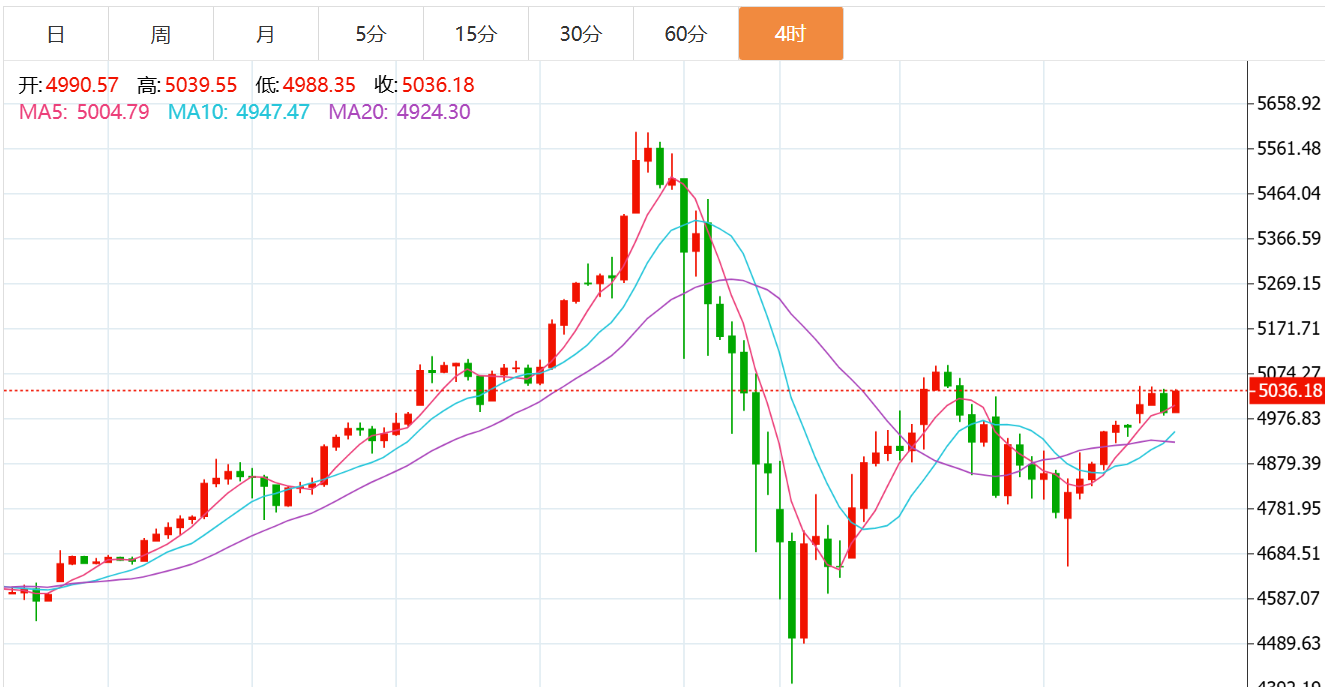Switch chart to 5分 interval

[370, 34]
